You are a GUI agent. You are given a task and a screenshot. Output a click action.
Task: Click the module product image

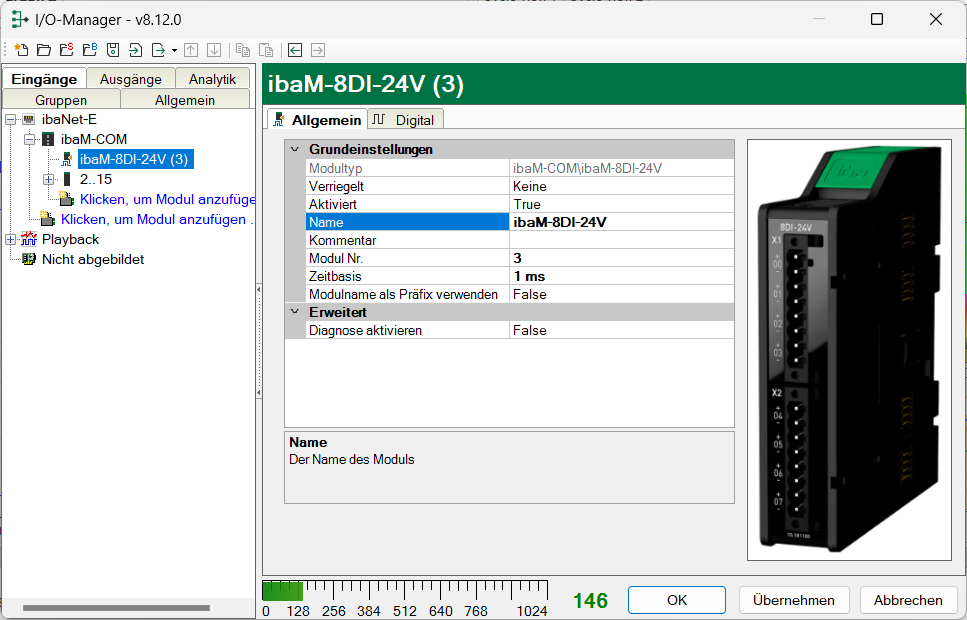coord(849,350)
